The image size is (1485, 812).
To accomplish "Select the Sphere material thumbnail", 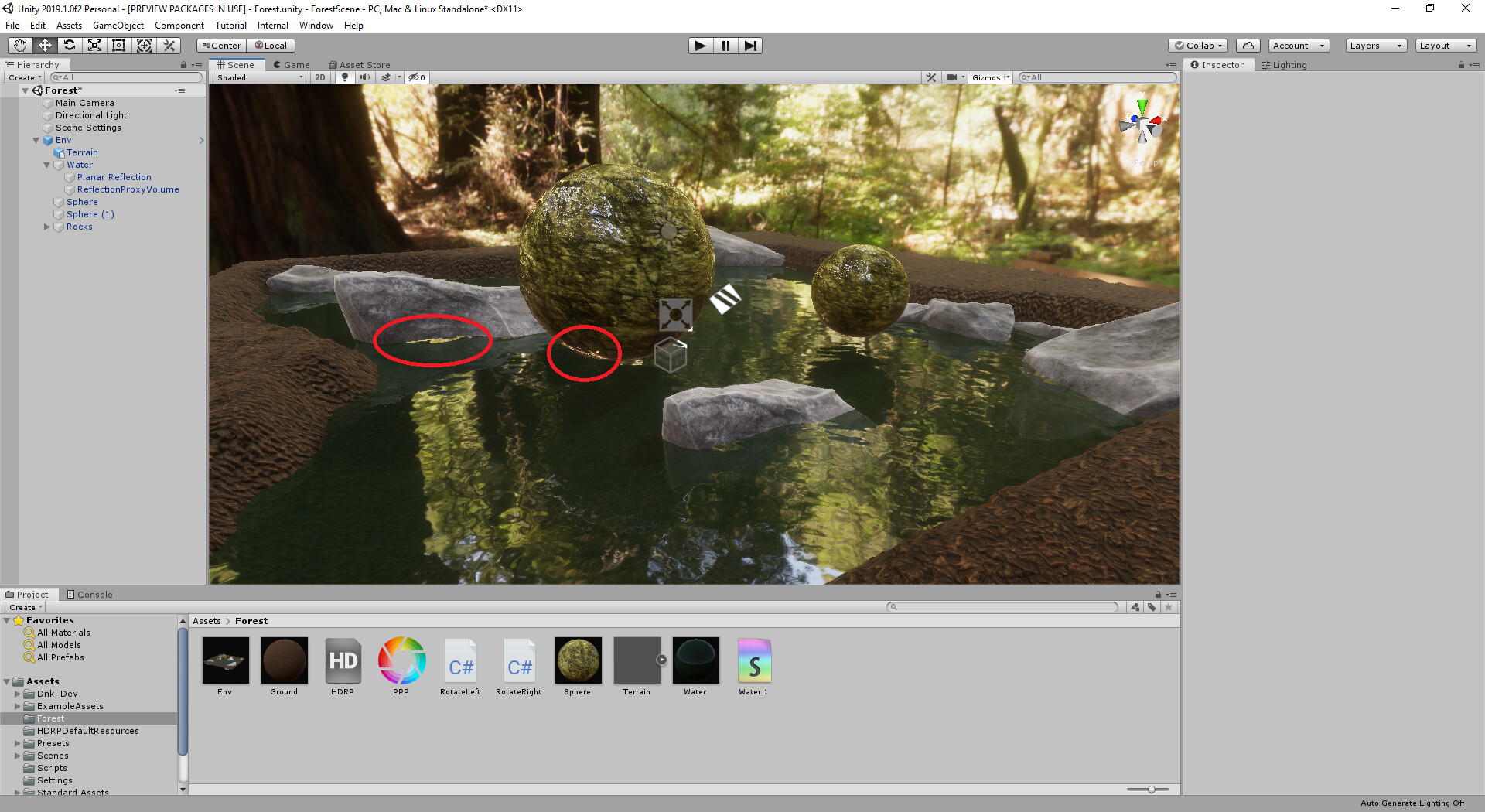I will (578, 660).
